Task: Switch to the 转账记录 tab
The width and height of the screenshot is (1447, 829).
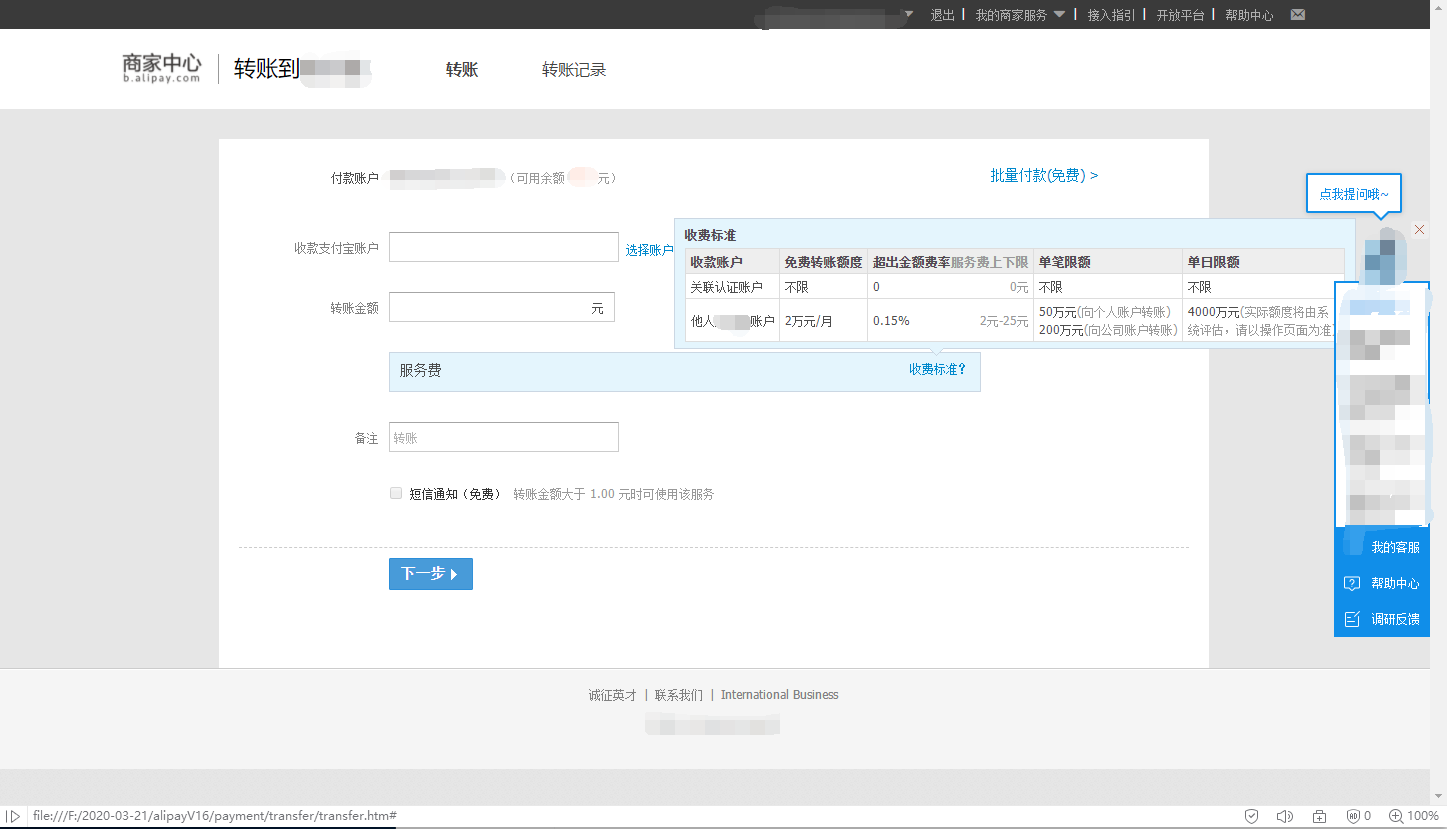Action: (574, 70)
